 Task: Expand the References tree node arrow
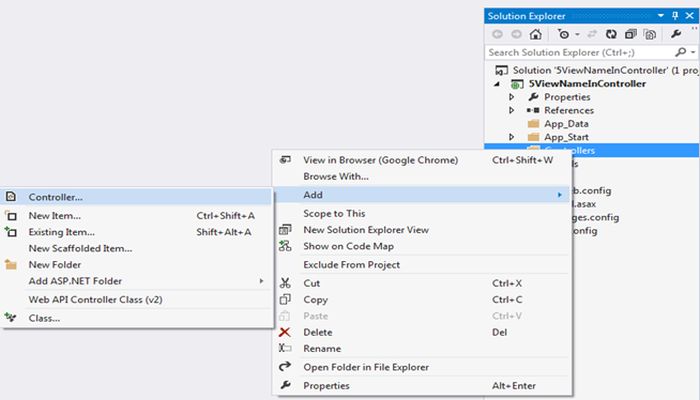(x=512, y=110)
